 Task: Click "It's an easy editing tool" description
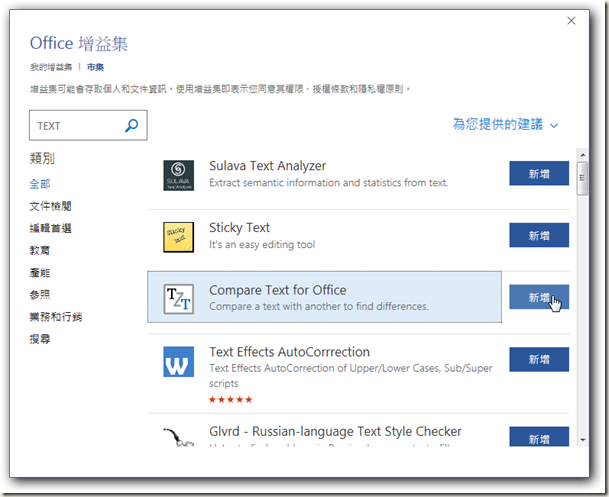coord(262,245)
